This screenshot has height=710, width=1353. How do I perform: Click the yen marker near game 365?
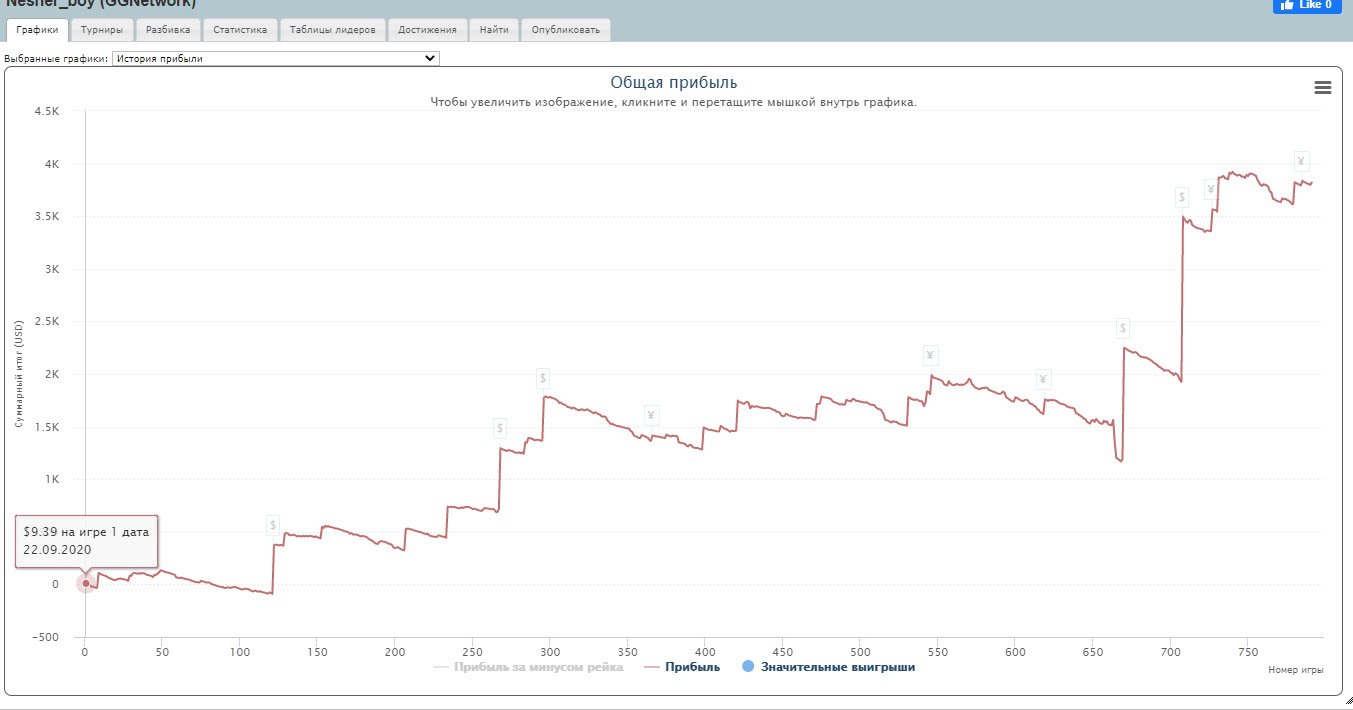651,415
